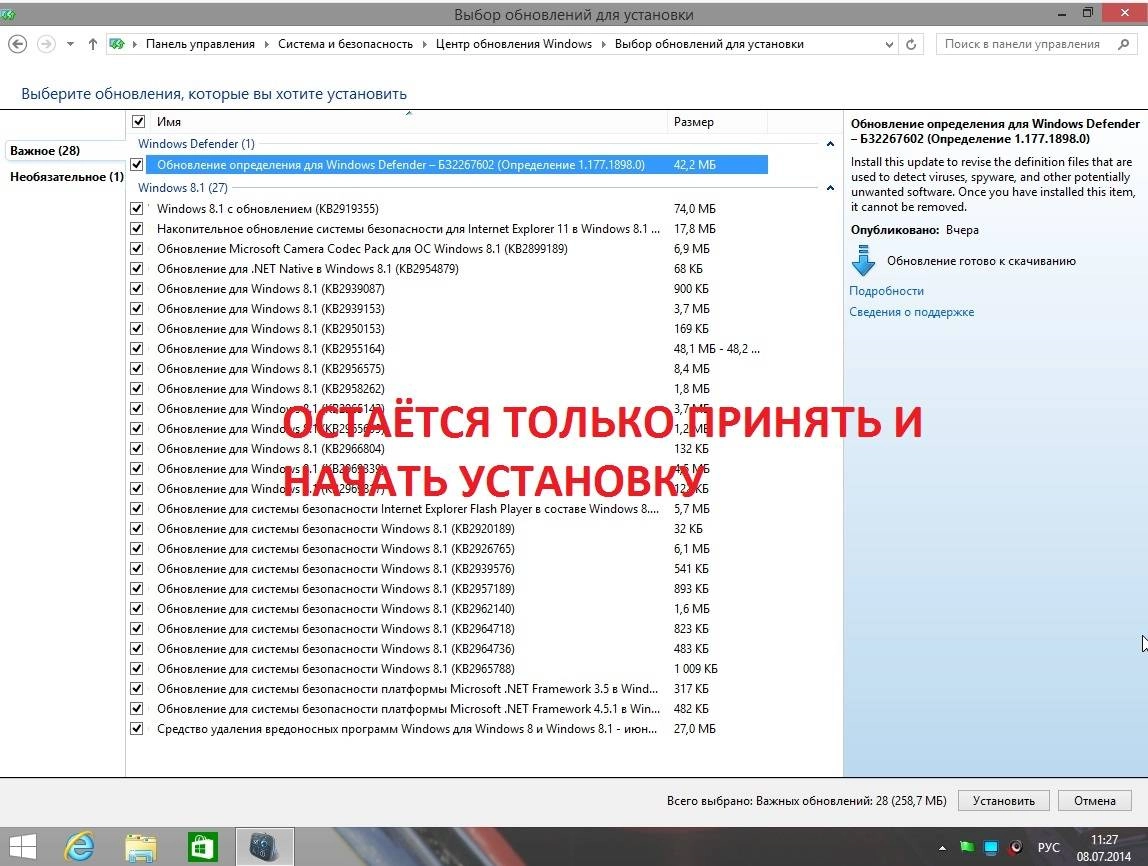The width and height of the screenshot is (1148, 866).
Task: Select row Обновление для Windows 8.1 (KB2955164)
Action: [x=449, y=348]
